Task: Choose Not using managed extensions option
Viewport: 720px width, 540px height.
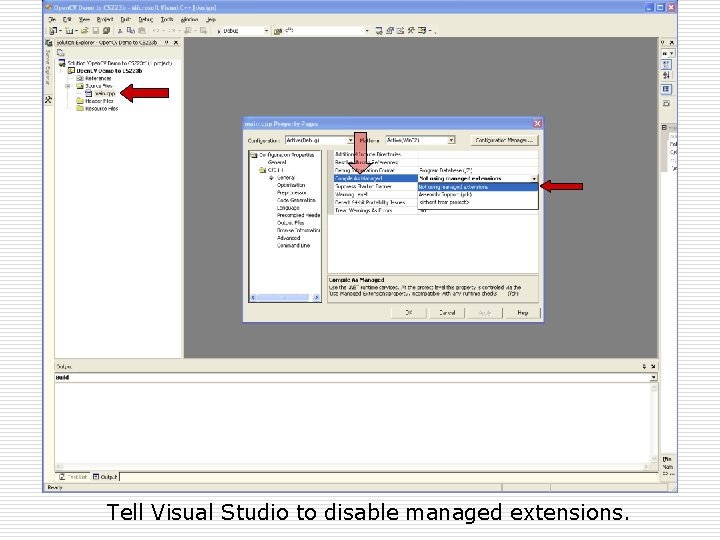Action: click(478, 187)
